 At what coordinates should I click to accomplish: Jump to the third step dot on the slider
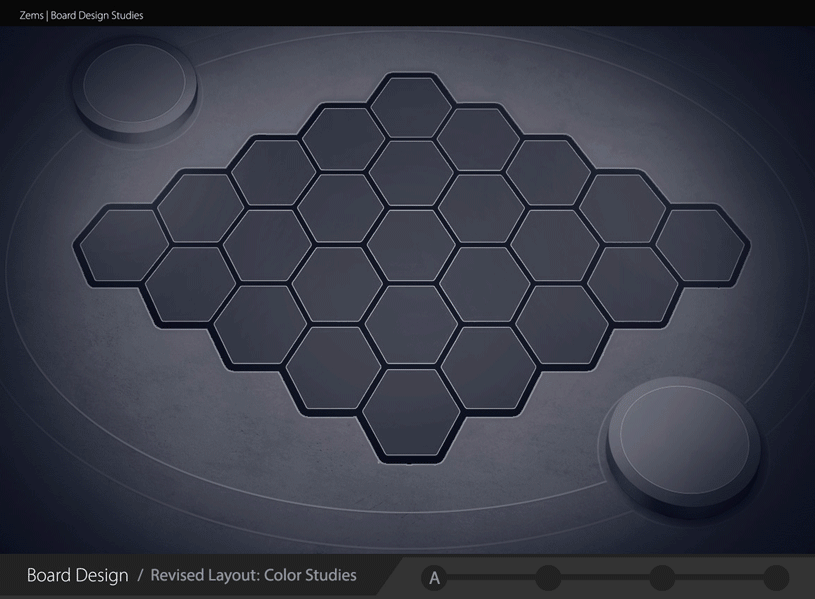[x=662, y=578]
